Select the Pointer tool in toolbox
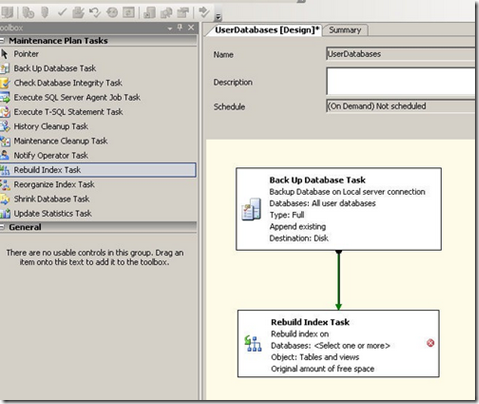Image resolution: width=479 pixels, height=404 pixels. (98, 54)
